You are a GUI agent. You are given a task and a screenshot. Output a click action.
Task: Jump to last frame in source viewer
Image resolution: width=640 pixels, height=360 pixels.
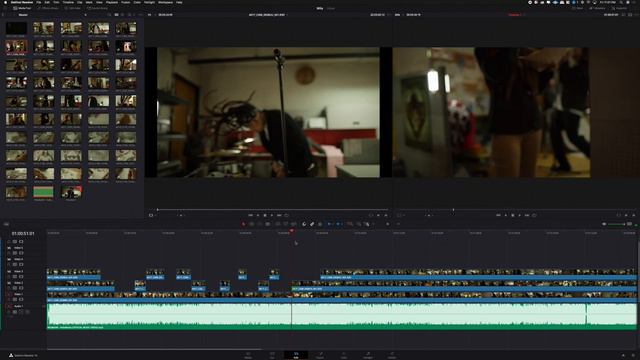279,215
